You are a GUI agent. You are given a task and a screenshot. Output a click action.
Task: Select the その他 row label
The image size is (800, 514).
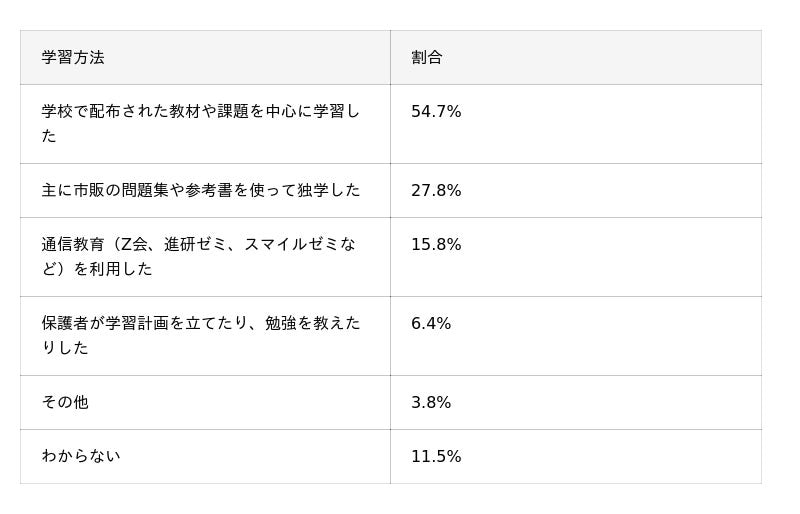(x=65, y=402)
